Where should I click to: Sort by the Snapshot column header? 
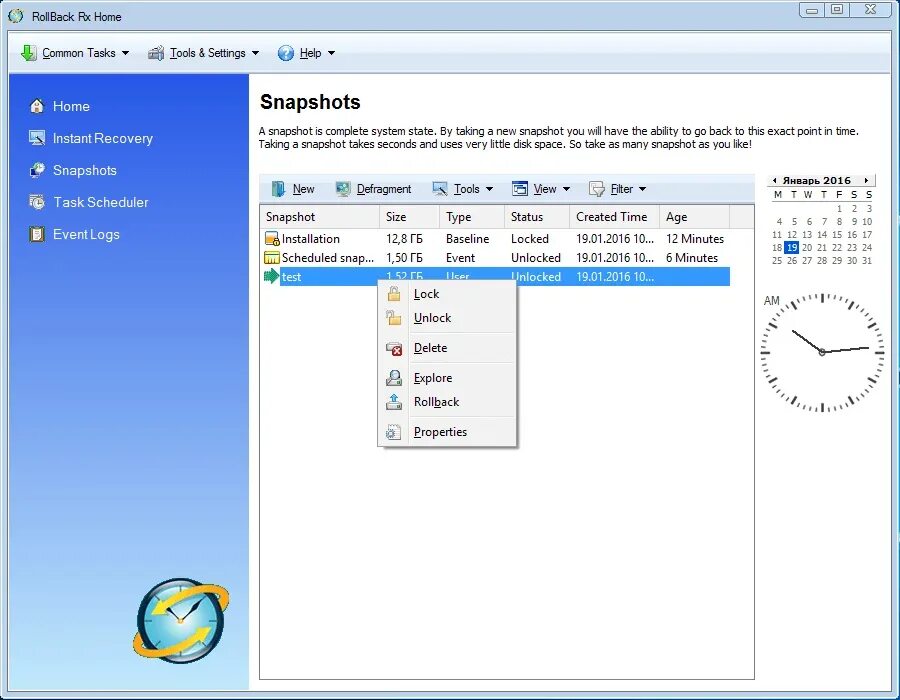click(x=319, y=217)
